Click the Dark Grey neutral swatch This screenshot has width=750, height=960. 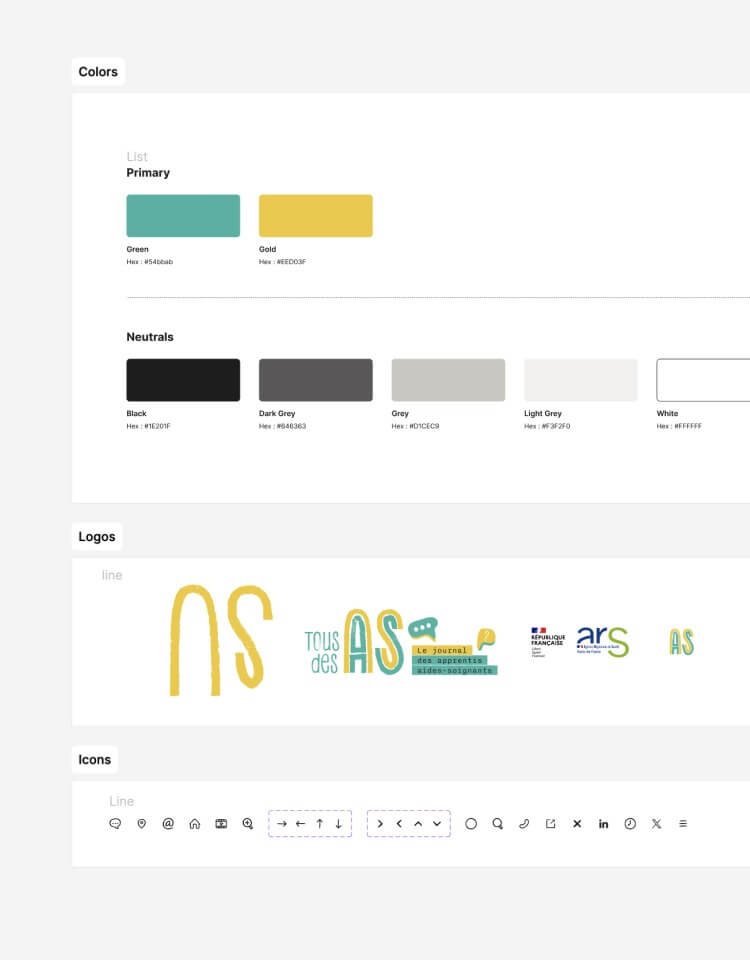click(316, 380)
